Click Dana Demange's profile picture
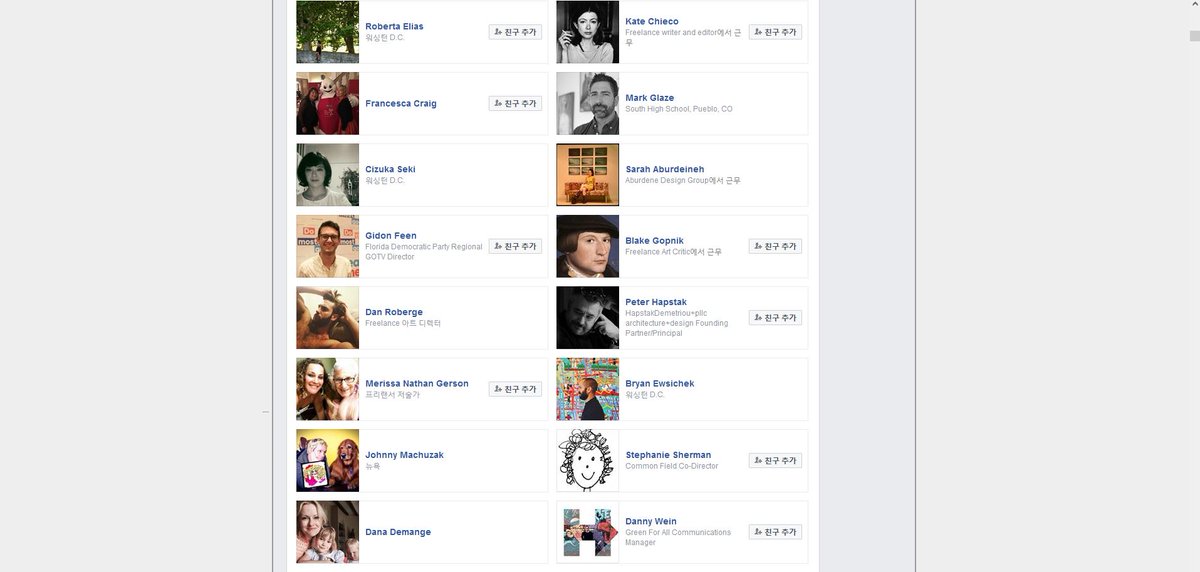 (327, 532)
